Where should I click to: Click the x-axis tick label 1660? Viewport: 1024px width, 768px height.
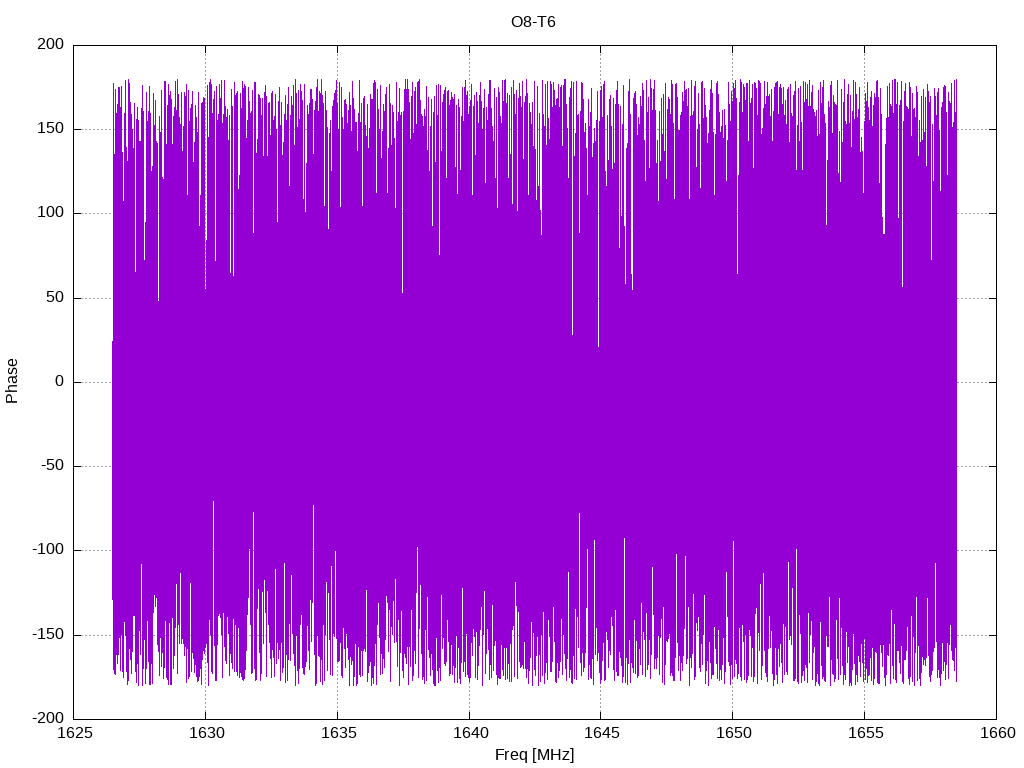997,733
